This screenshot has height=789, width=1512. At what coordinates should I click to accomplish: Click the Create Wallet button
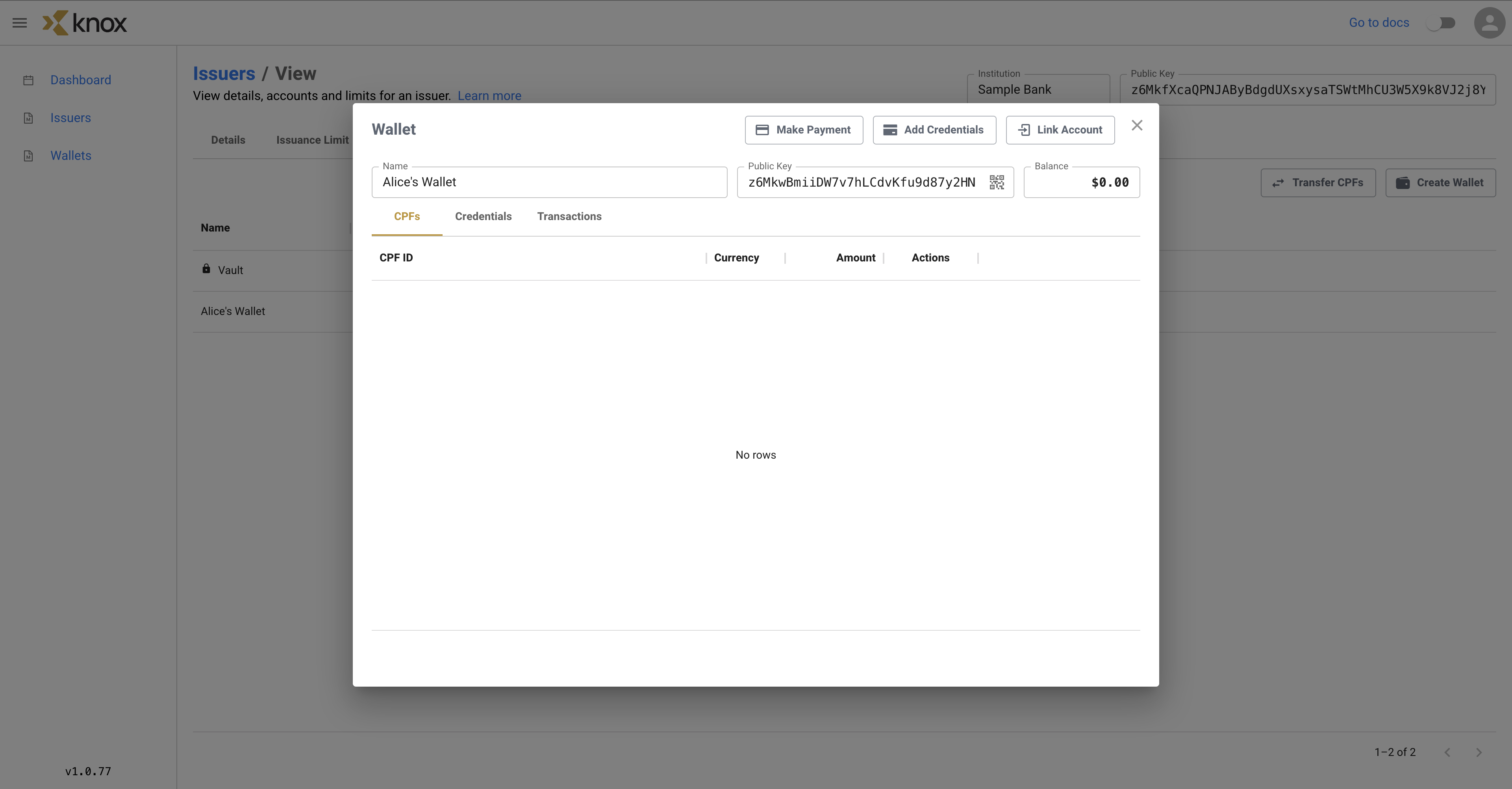1440,183
